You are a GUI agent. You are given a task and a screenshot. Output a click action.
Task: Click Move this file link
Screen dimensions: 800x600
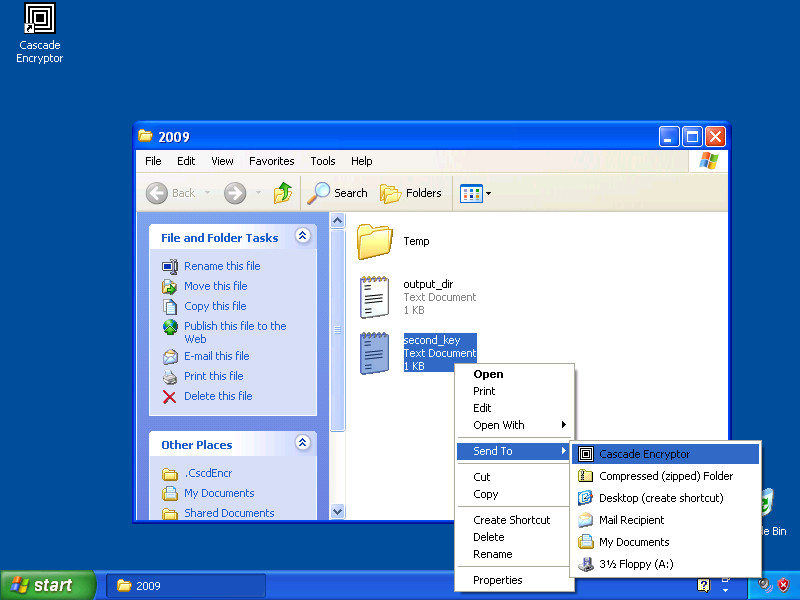coord(215,286)
